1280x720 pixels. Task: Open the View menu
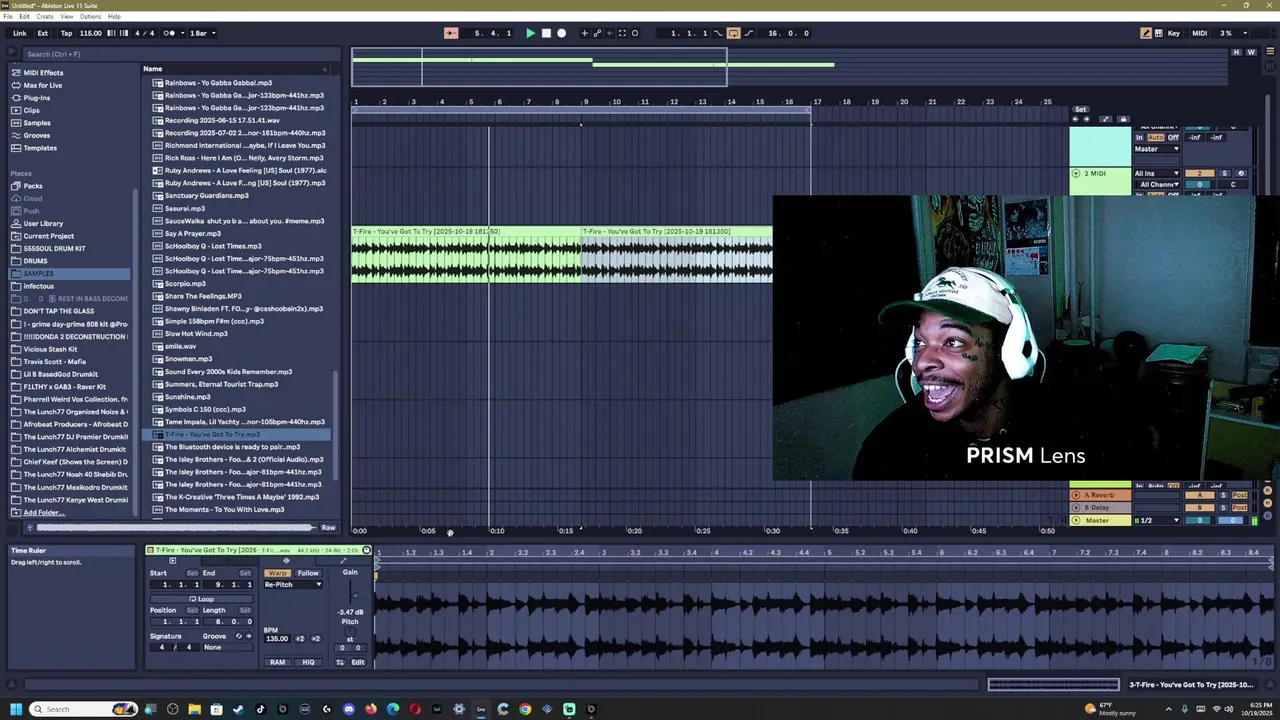67,16
